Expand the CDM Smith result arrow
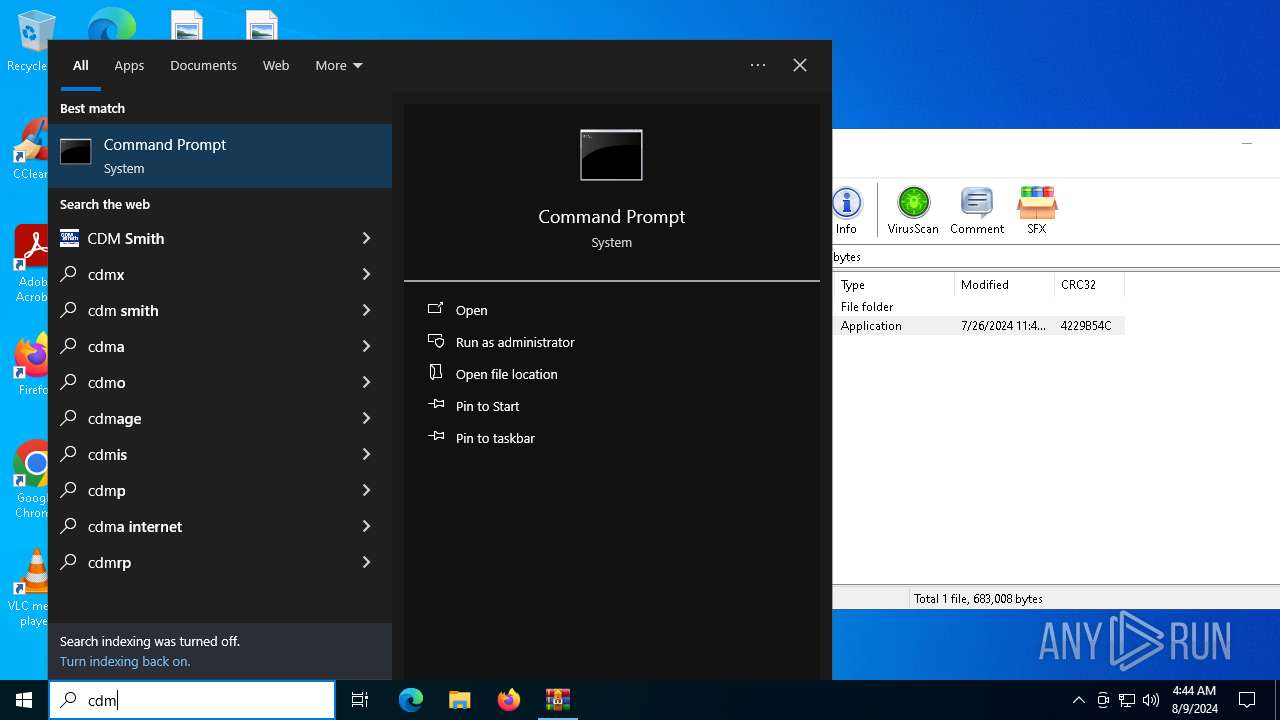The image size is (1280, 720). pyautogui.click(x=366, y=238)
